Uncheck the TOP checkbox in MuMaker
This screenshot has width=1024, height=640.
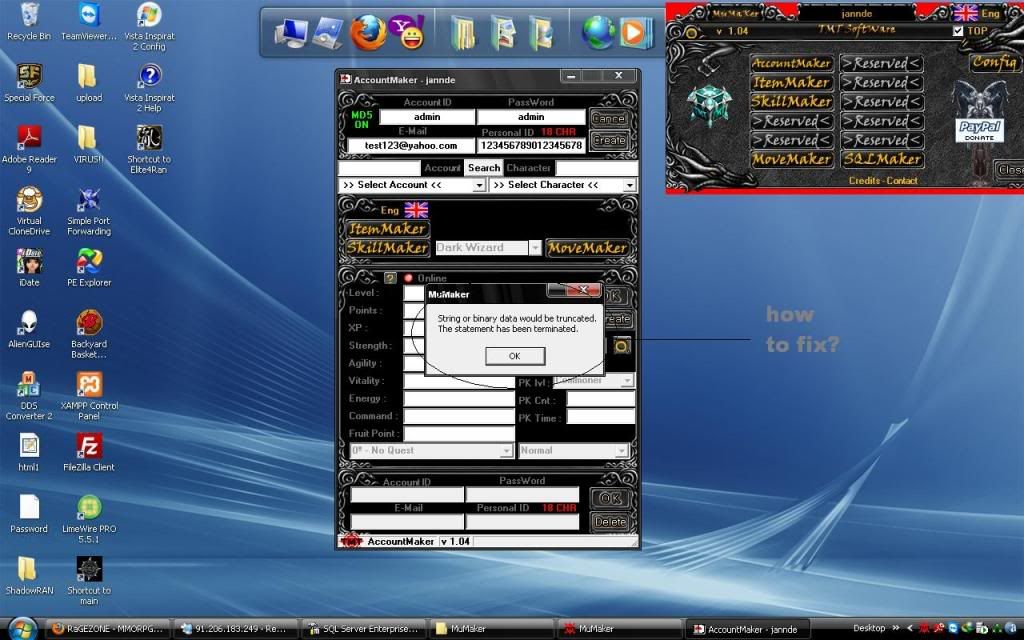[958, 31]
